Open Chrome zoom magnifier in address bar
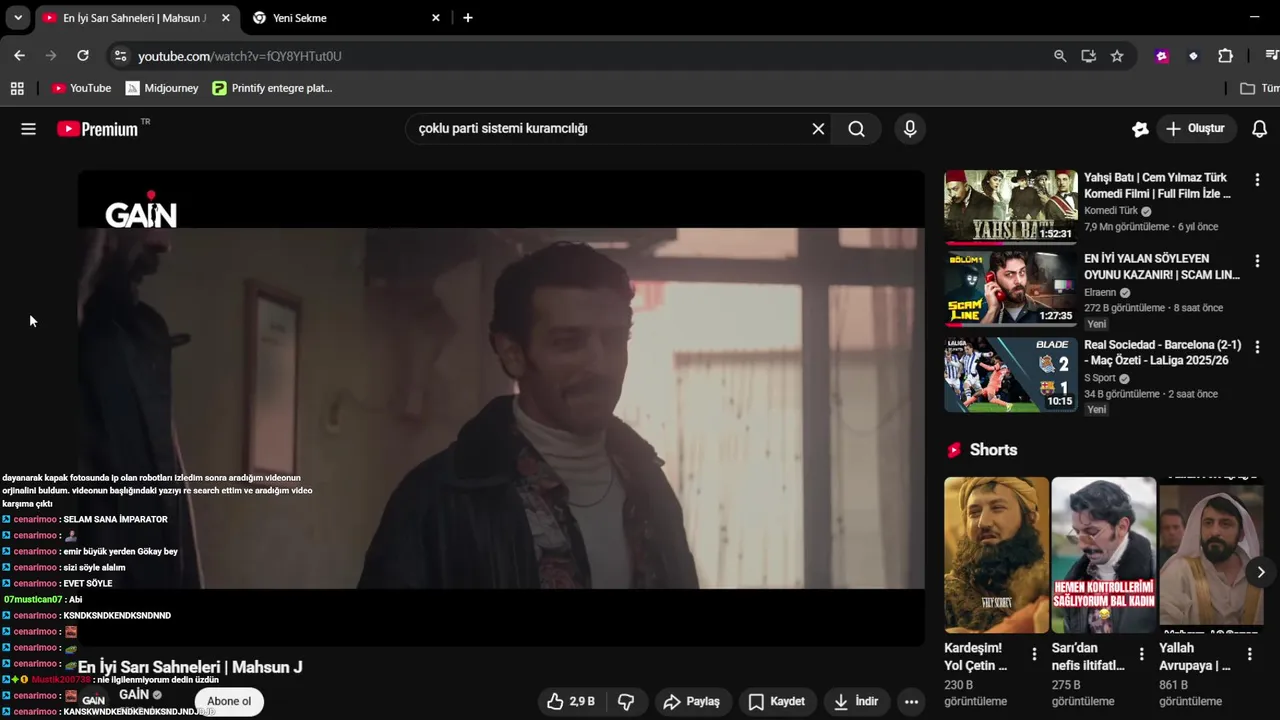The image size is (1280, 720). [x=1060, y=56]
